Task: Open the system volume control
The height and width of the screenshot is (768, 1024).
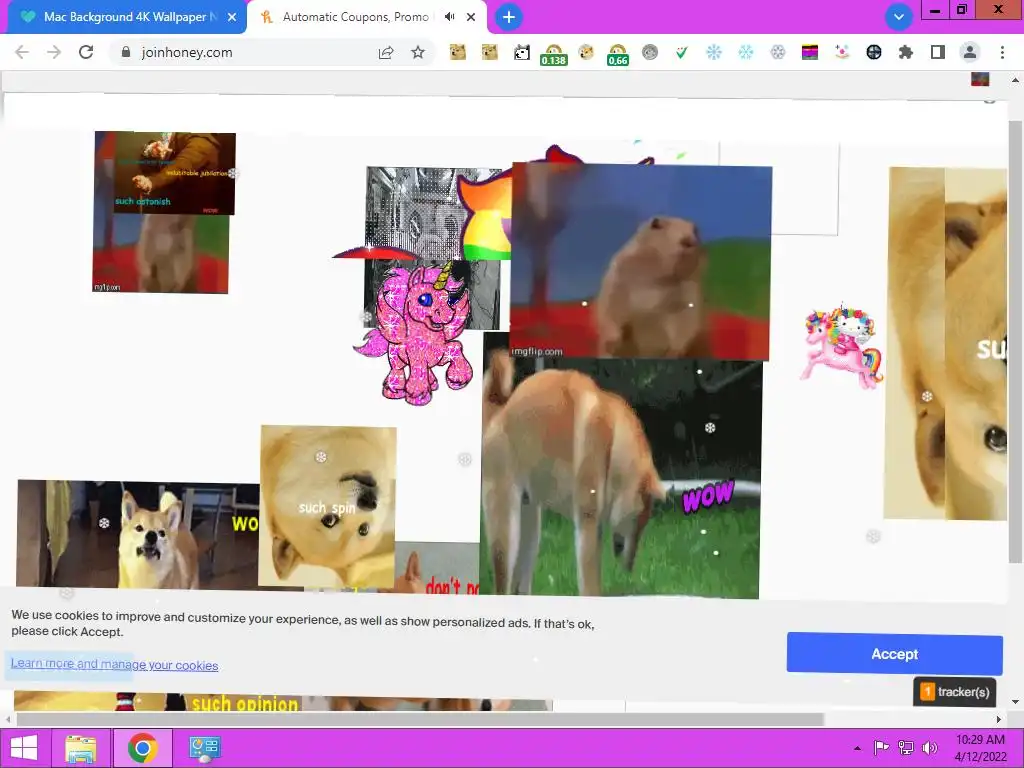Action: point(929,748)
